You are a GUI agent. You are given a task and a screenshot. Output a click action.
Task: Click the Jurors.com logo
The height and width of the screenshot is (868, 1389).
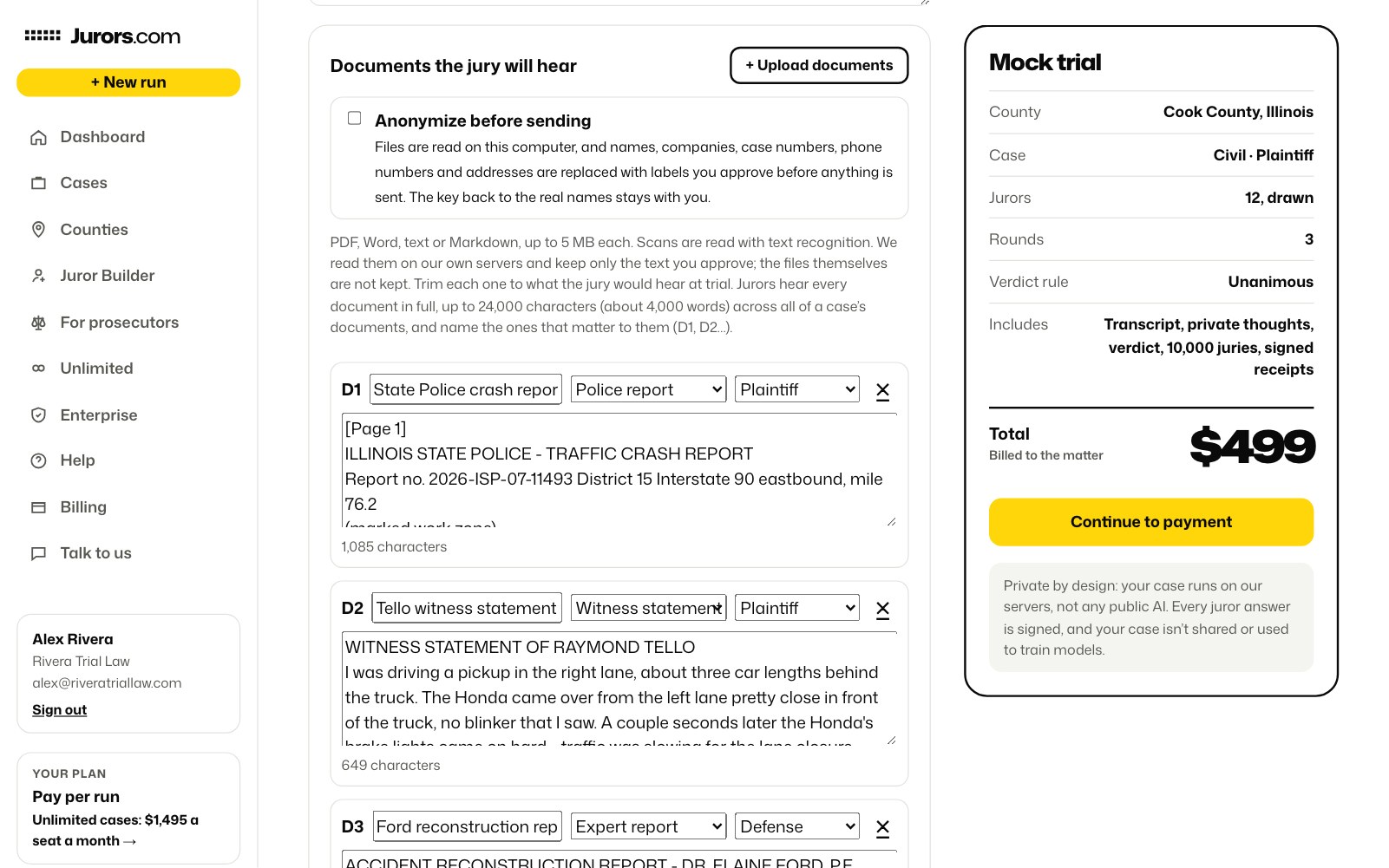pyautogui.click(x=102, y=36)
